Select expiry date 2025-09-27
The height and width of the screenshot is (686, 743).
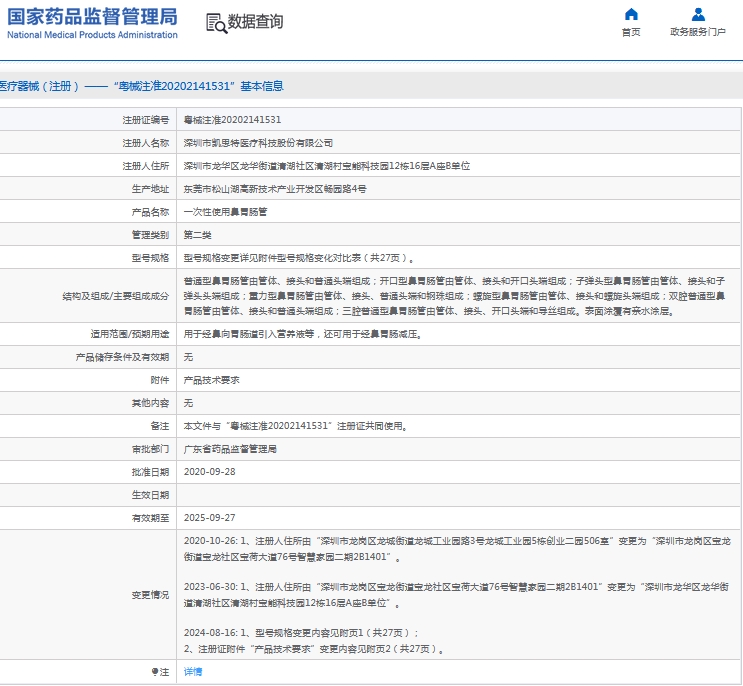point(209,518)
